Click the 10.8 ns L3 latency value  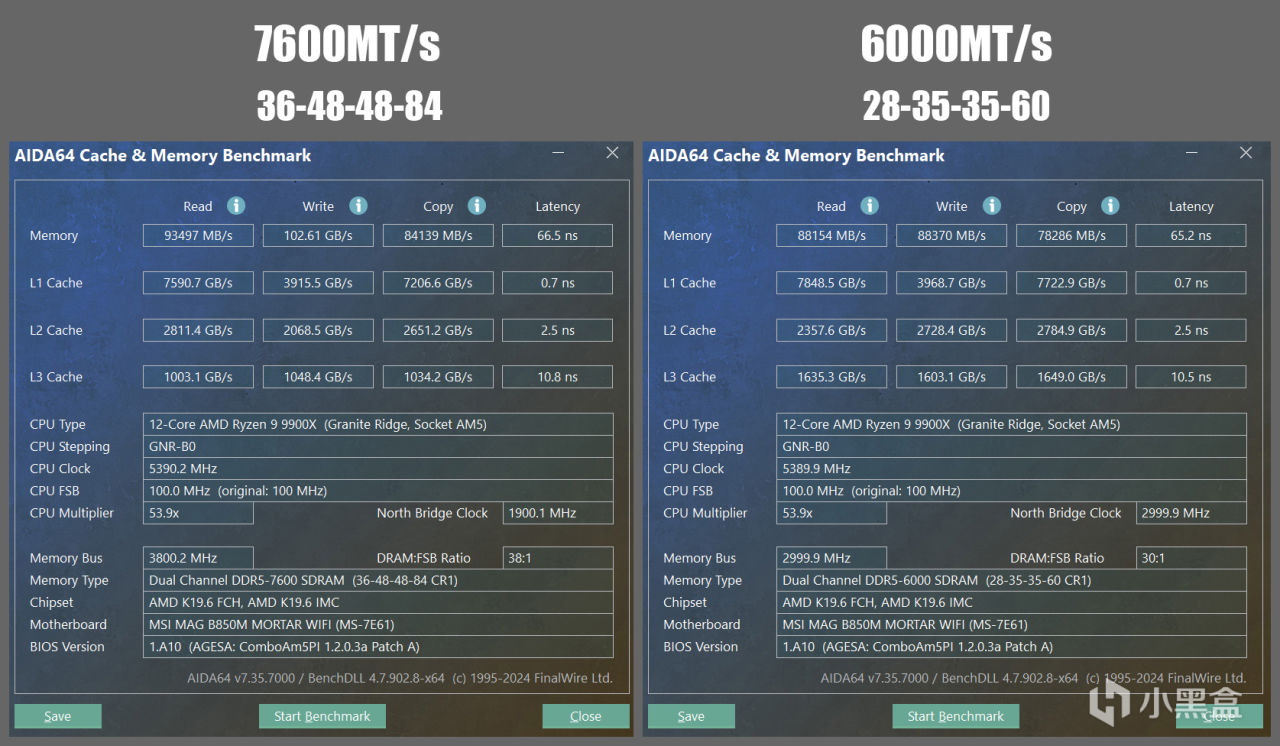click(x=558, y=377)
